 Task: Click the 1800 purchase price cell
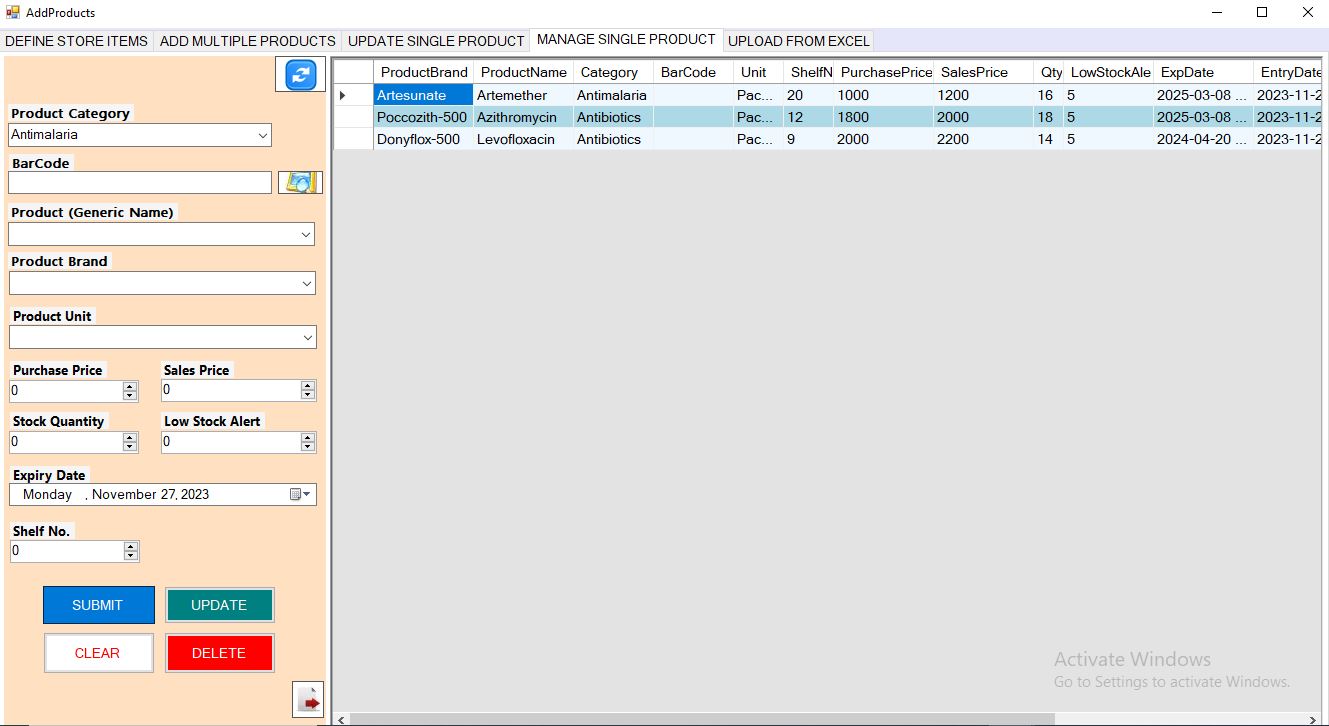click(x=884, y=117)
